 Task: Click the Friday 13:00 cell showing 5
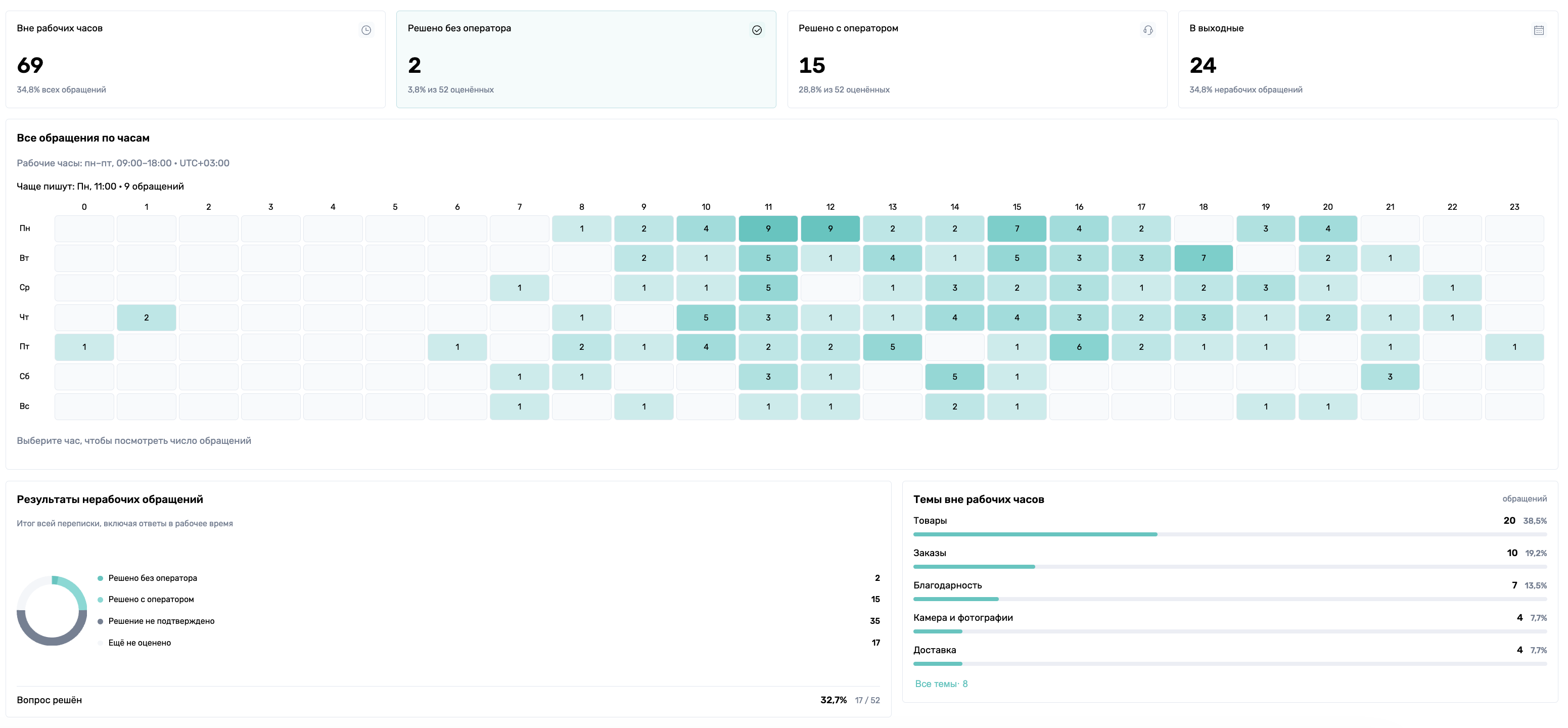[892, 347]
